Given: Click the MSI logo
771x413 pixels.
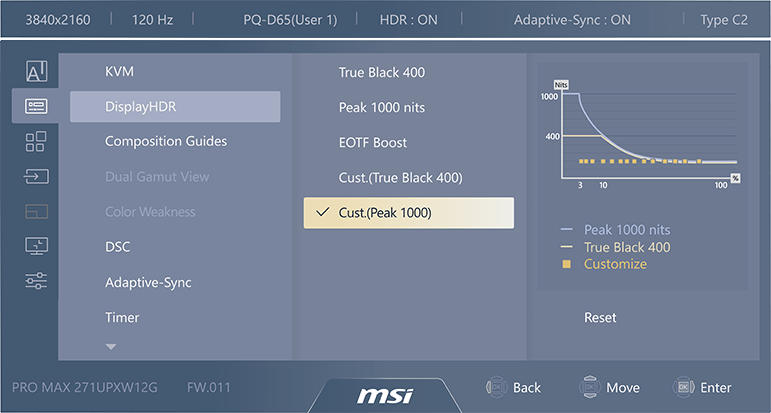Looking at the screenshot, I should [385, 395].
